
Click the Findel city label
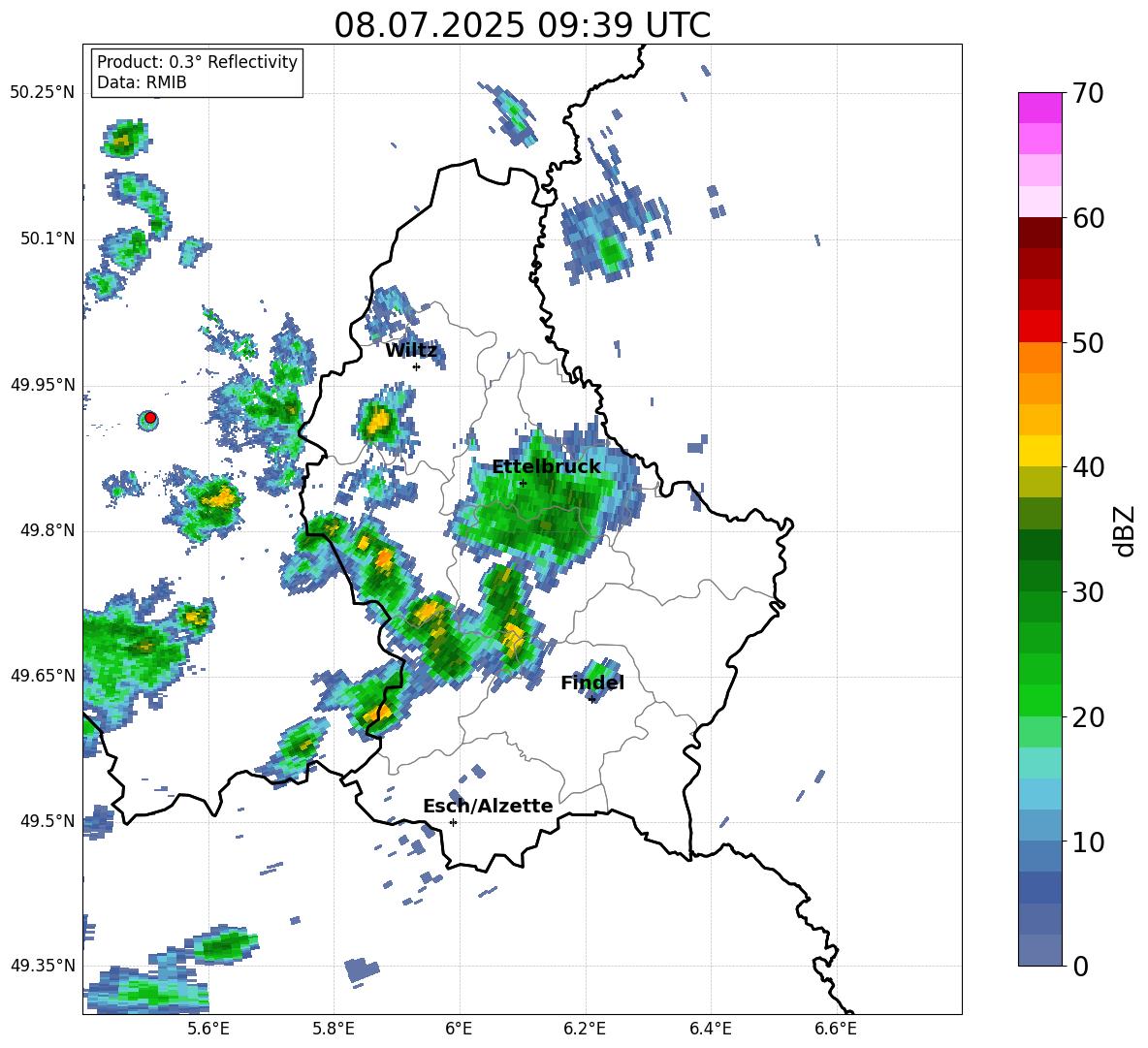[592, 683]
